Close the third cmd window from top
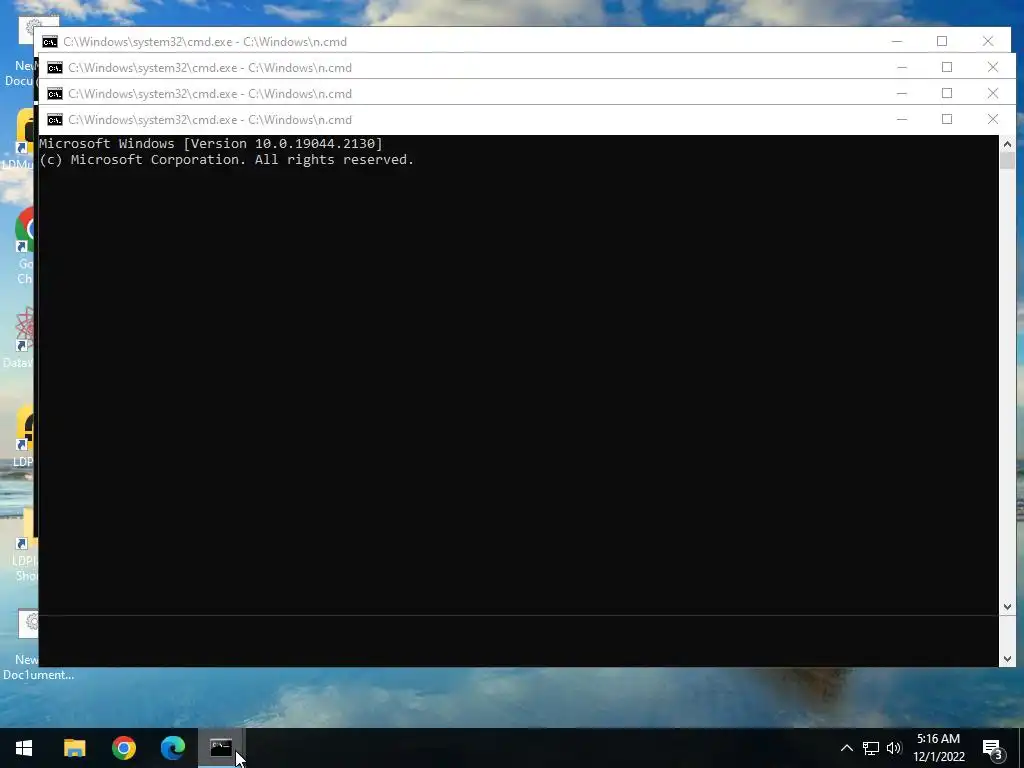The width and height of the screenshot is (1024, 768). click(x=993, y=93)
